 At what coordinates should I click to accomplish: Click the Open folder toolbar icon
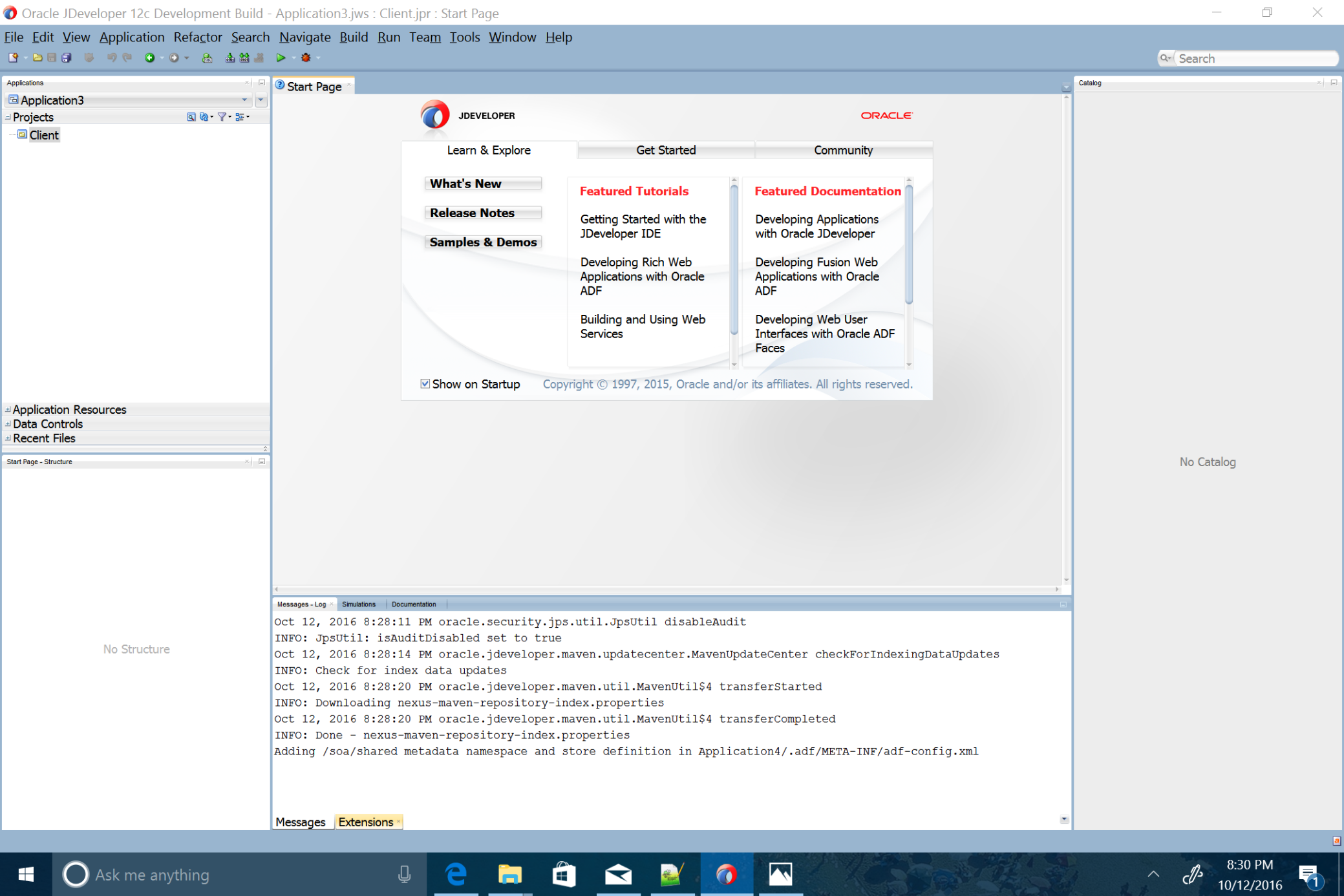click(37, 58)
